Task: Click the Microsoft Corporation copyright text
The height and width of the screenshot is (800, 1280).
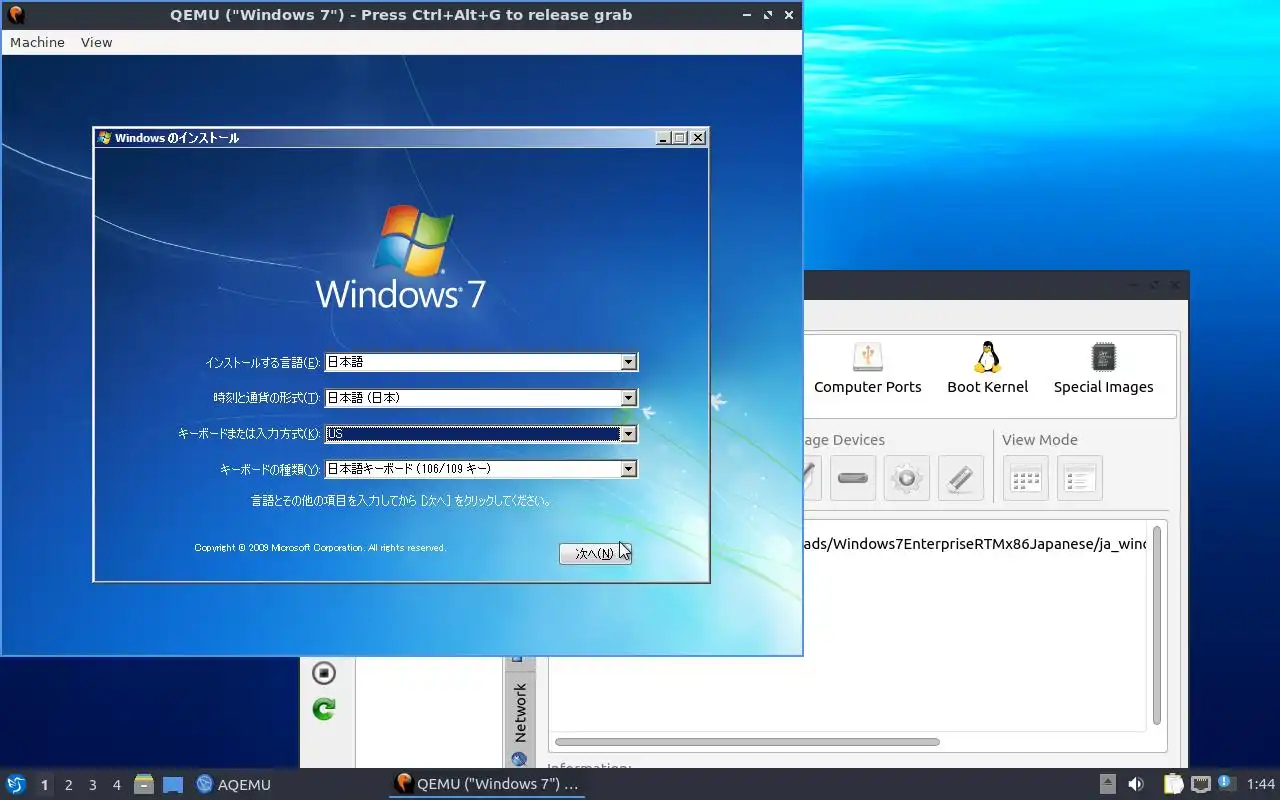Action: pos(320,548)
